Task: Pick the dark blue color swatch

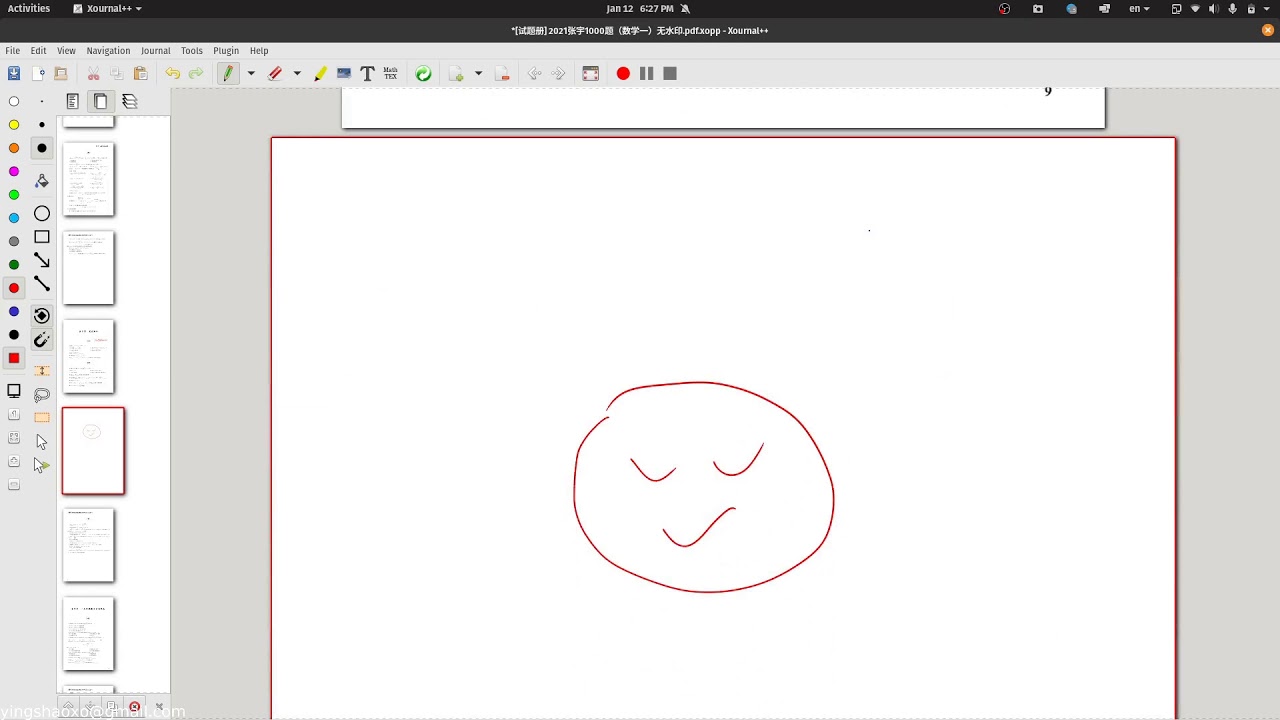Action: (x=14, y=311)
